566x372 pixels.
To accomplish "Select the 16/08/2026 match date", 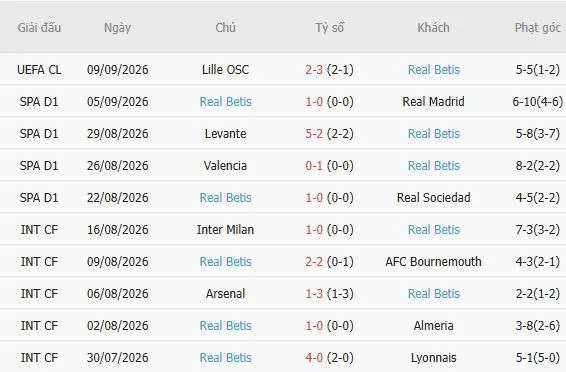I will click(117, 230).
